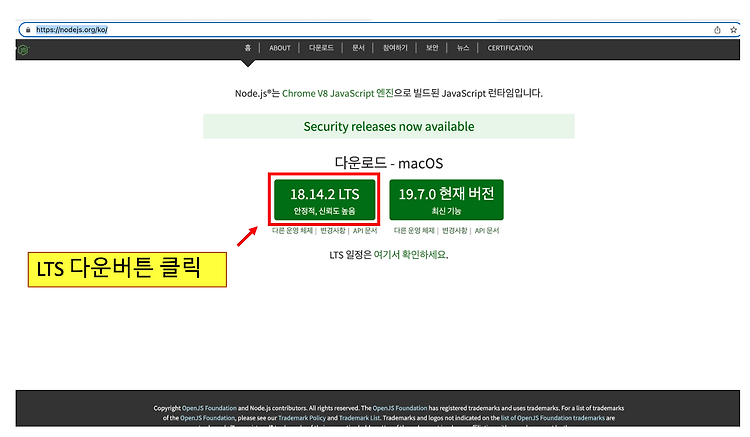Open the ABOUT navigation item
The width and height of the screenshot is (750, 437).
pyautogui.click(x=280, y=48)
